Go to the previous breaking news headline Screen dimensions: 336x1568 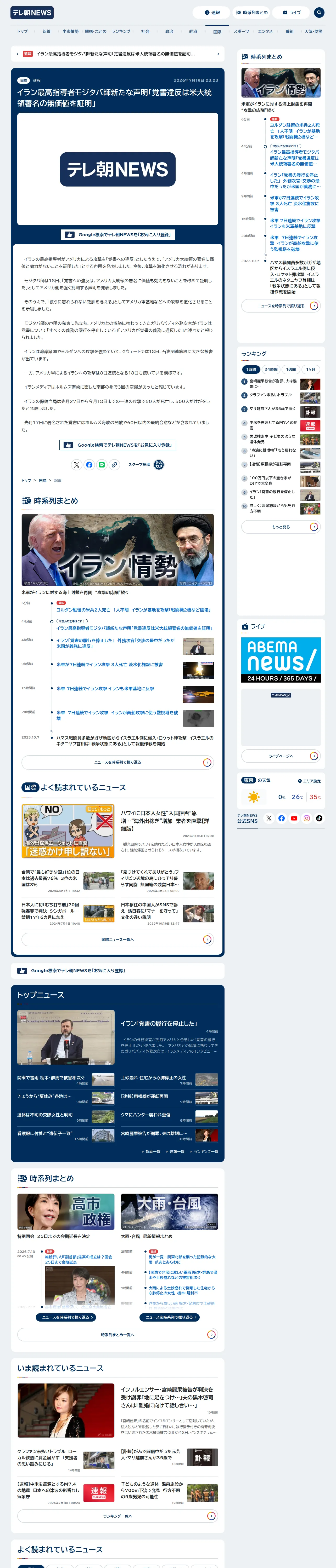[x=17, y=54]
